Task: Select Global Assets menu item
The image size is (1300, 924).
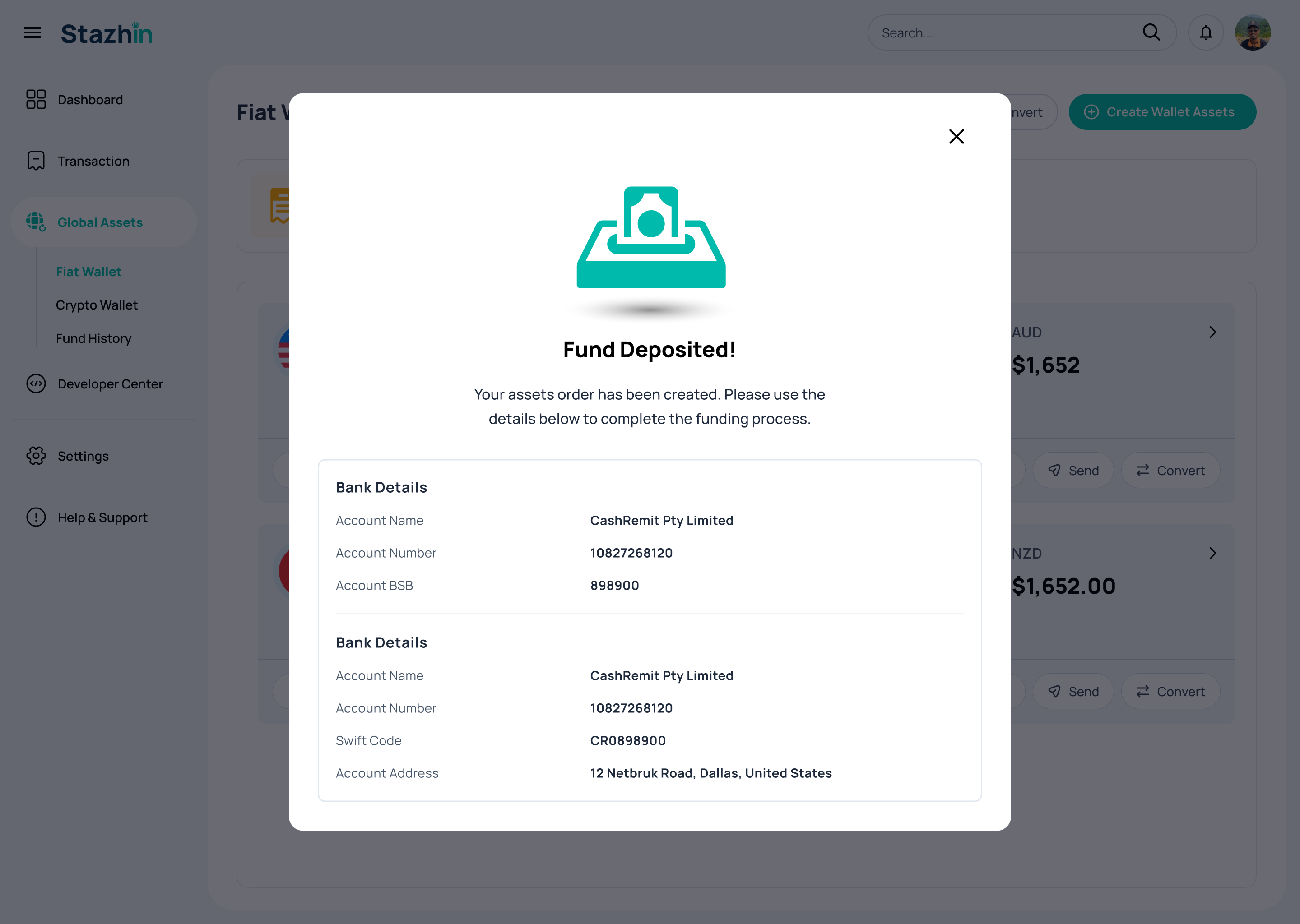Action: pos(103,222)
